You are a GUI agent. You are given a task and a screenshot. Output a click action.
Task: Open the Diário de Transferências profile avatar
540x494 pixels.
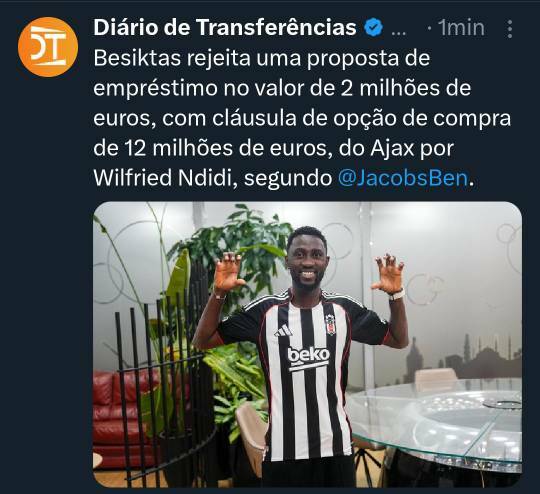tap(48, 47)
